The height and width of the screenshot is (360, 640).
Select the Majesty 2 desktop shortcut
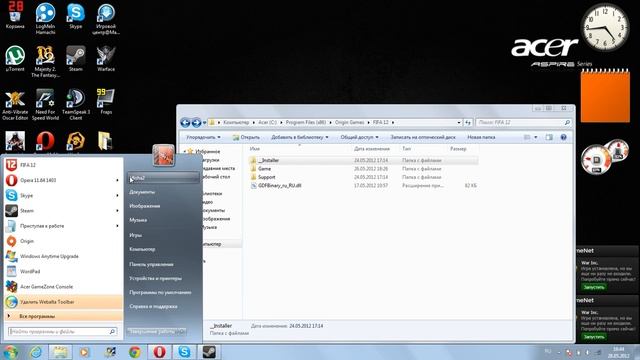[45, 61]
